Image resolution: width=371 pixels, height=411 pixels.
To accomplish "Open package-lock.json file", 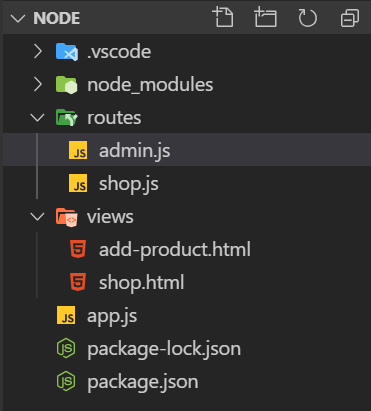I will (187, 349).
